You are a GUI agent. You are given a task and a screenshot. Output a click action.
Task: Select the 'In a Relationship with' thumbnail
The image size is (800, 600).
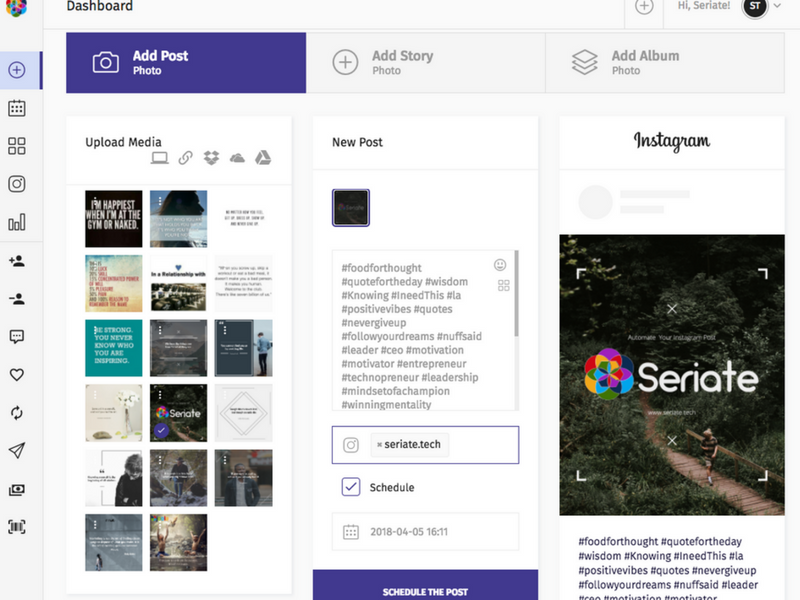pyautogui.click(x=179, y=284)
